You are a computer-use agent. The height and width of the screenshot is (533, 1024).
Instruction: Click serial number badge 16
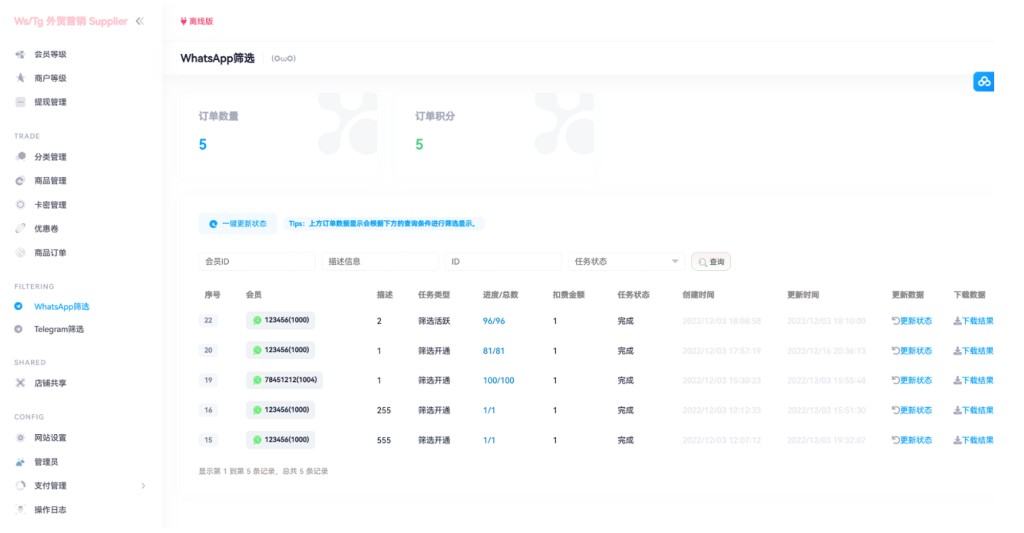[208, 410]
